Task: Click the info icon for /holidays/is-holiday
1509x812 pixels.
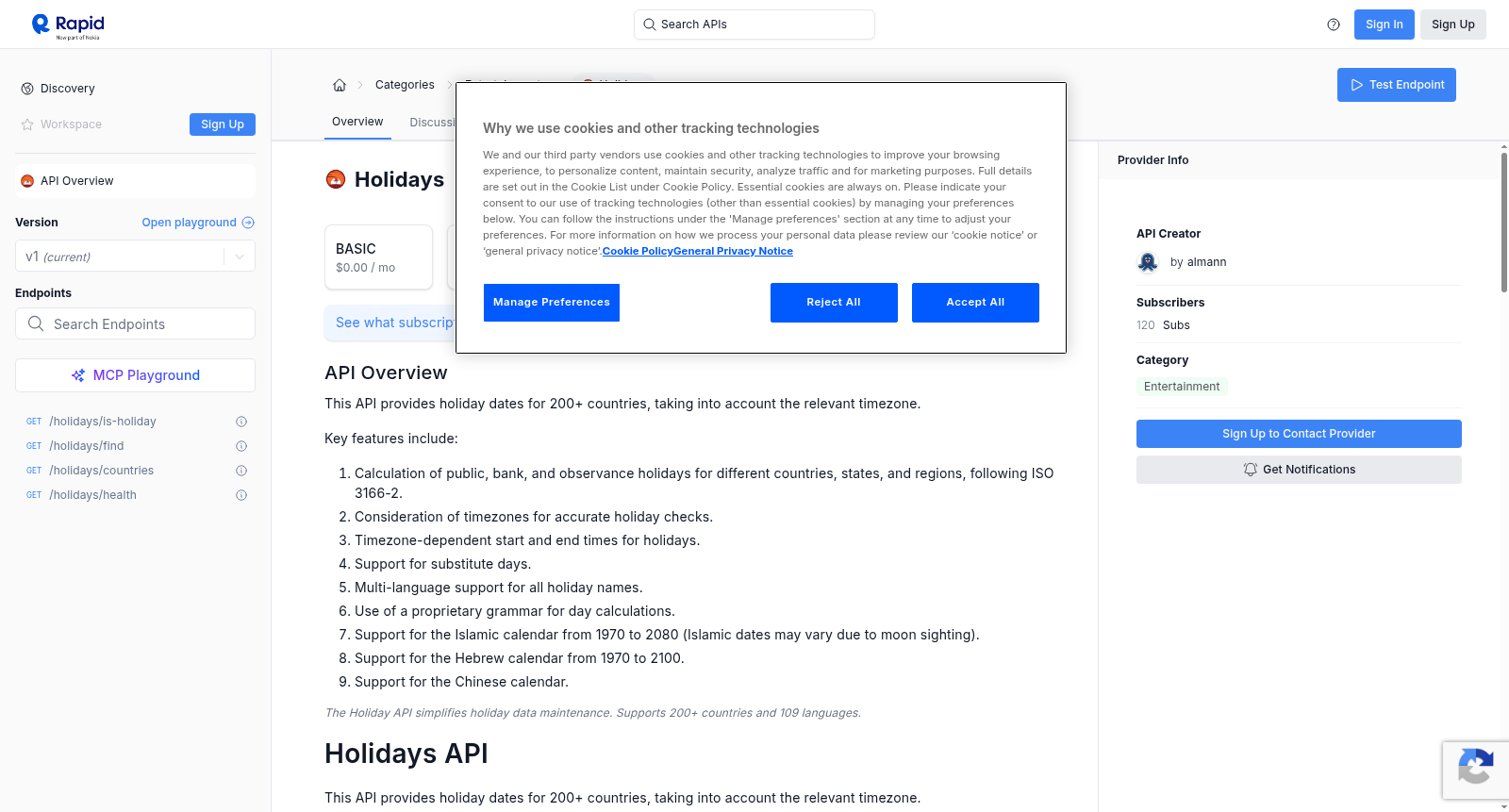Action: click(x=241, y=422)
